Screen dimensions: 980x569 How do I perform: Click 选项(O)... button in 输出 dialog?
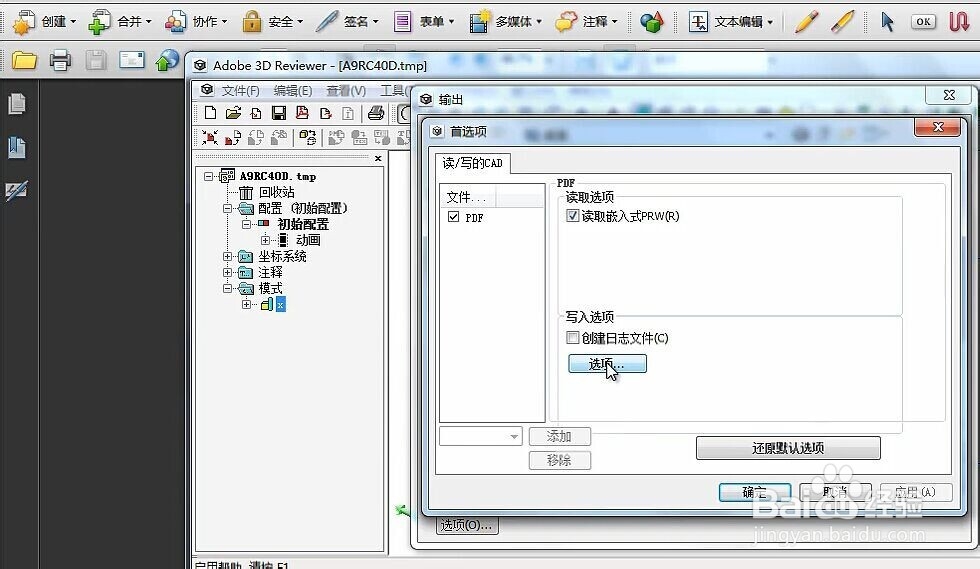[466, 525]
